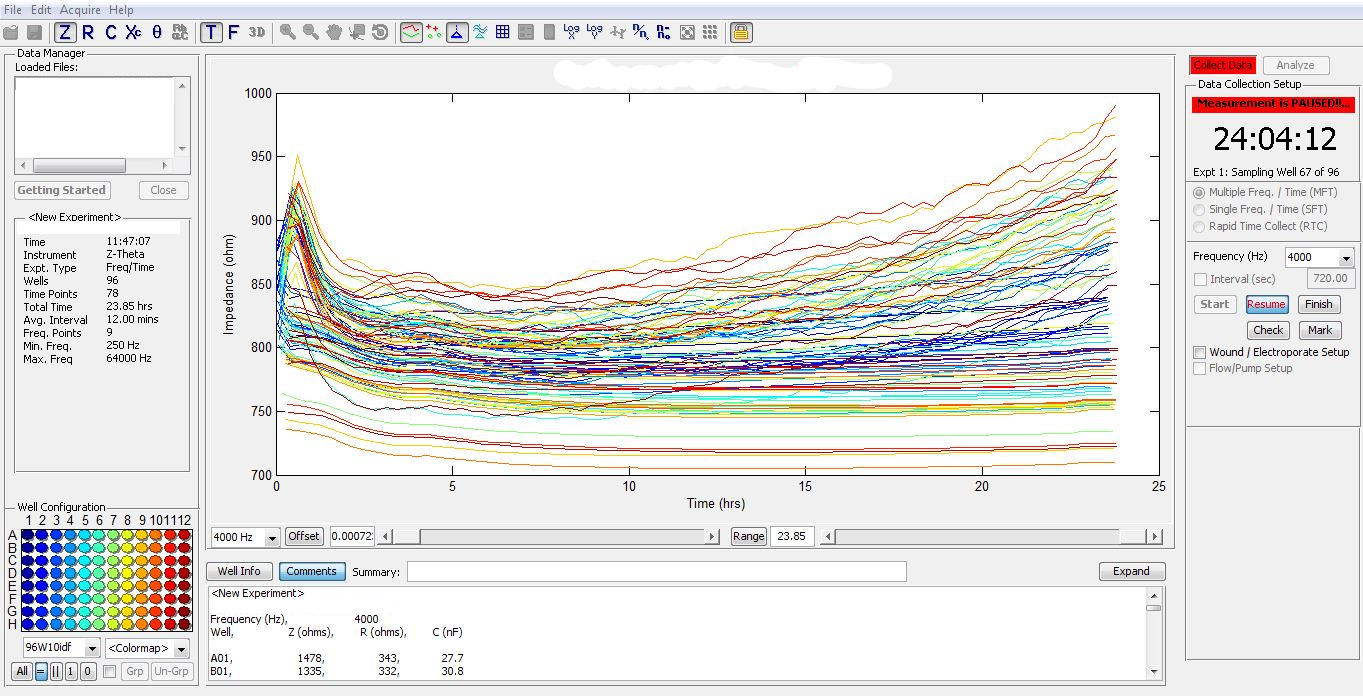Enable Wound / Electroporate Setup checkbox
The image size is (1363, 696).
(1200, 352)
